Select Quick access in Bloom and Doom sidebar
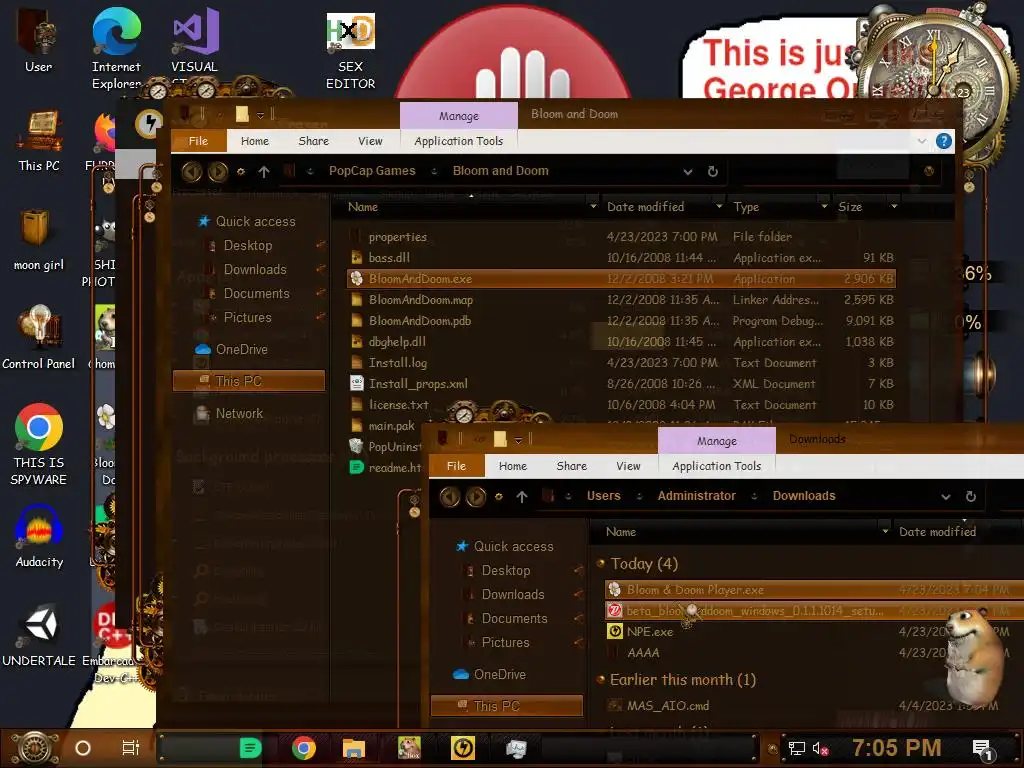 tap(255, 221)
